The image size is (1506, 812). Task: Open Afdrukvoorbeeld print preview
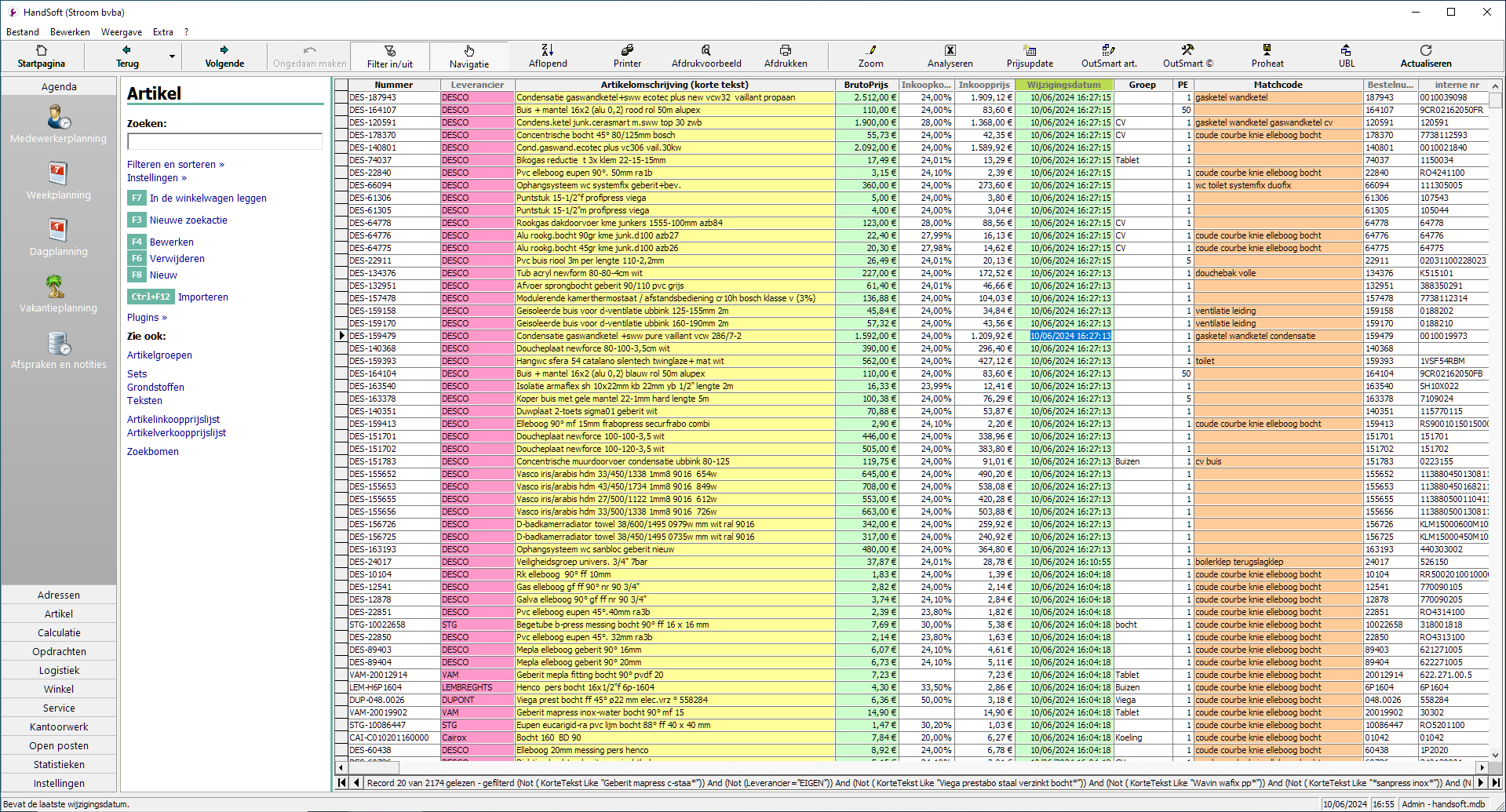coord(706,50)
